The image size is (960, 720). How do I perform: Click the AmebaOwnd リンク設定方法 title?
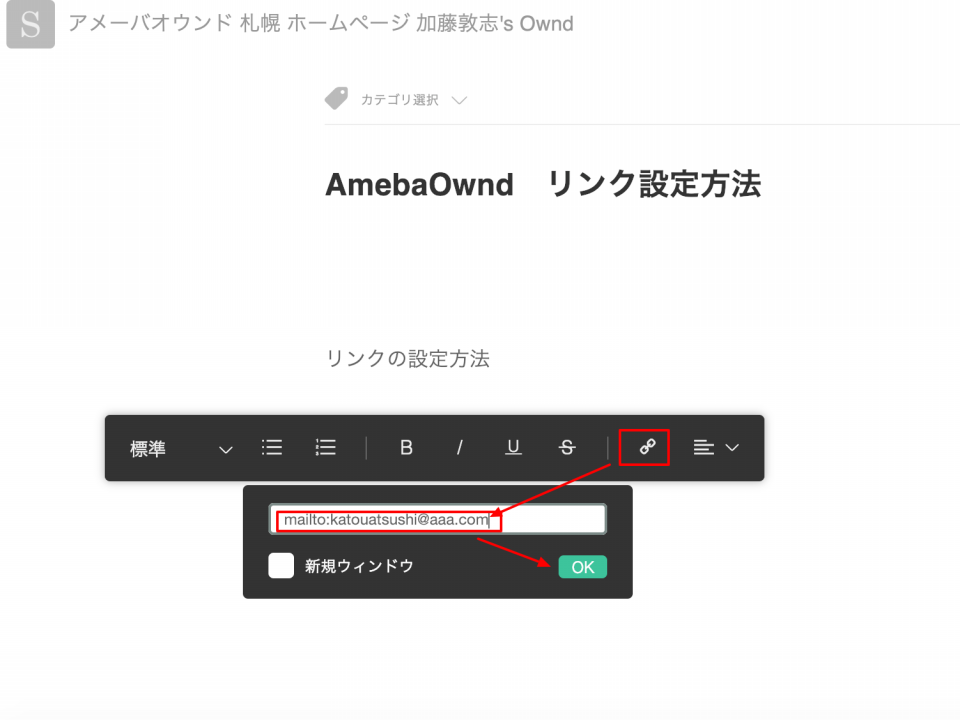(543, 184)
